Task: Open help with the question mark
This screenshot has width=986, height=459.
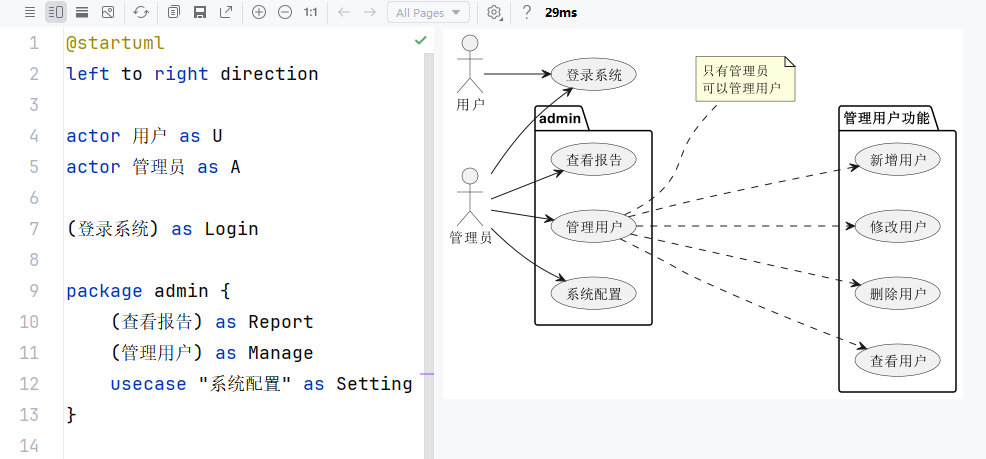Action: (x=526, y=12)
